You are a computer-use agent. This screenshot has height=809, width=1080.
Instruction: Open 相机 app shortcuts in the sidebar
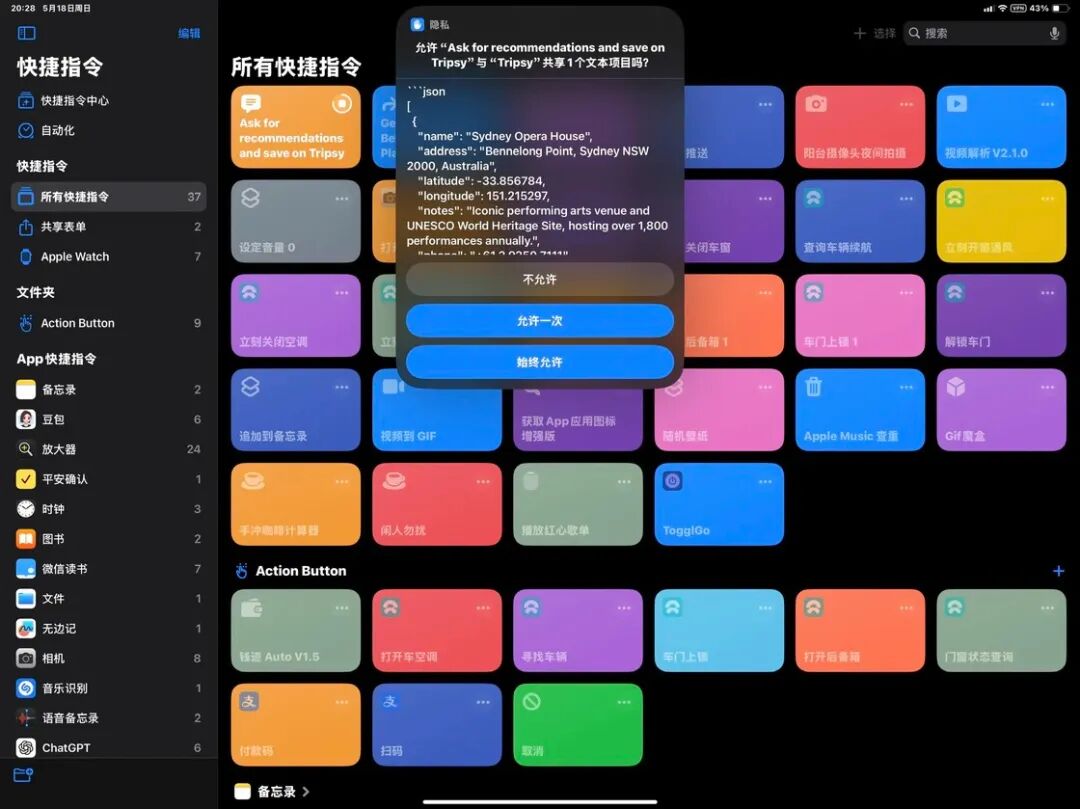[109, 658]
